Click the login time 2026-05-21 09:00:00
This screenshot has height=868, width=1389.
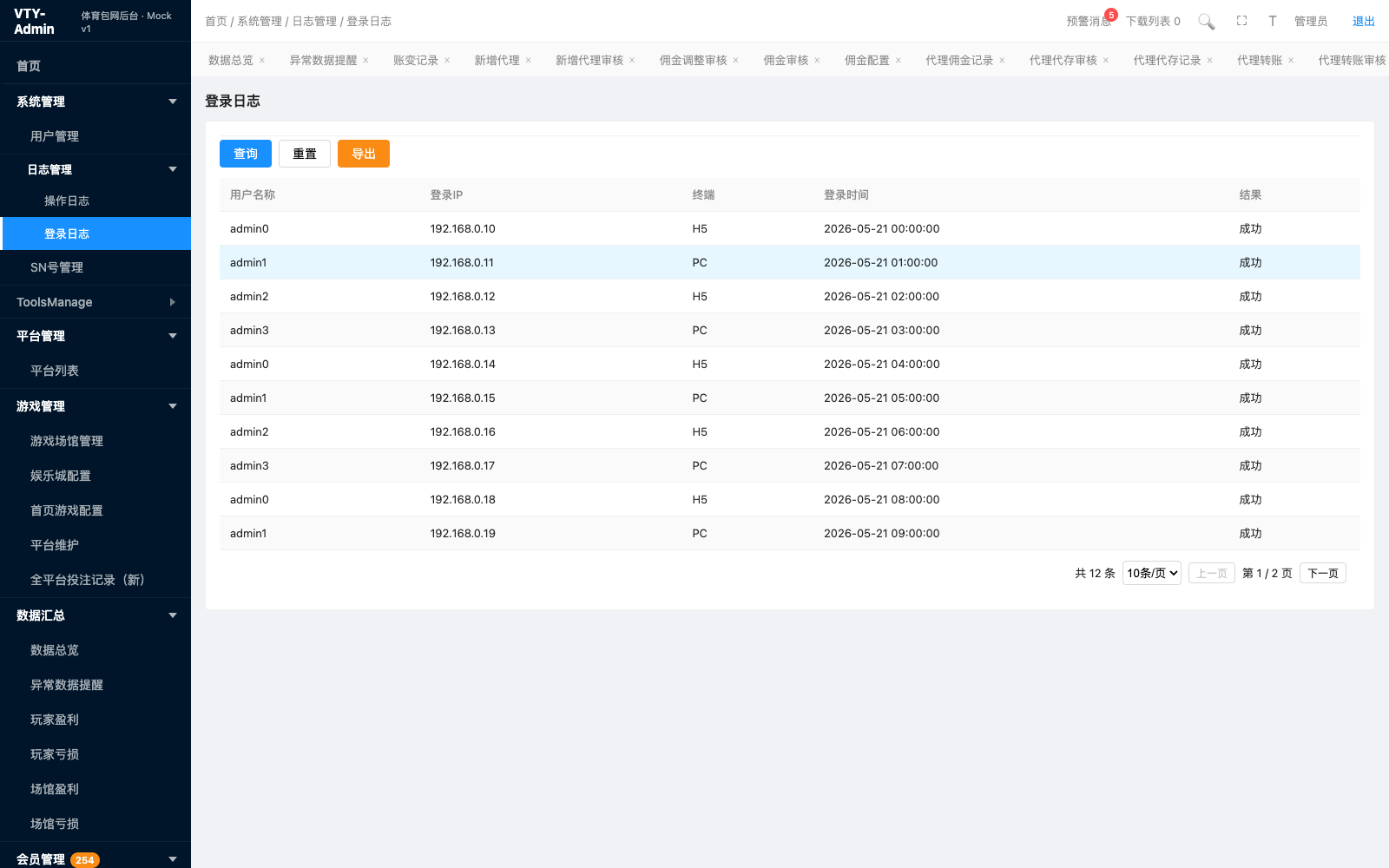click(x=881, y=534)
